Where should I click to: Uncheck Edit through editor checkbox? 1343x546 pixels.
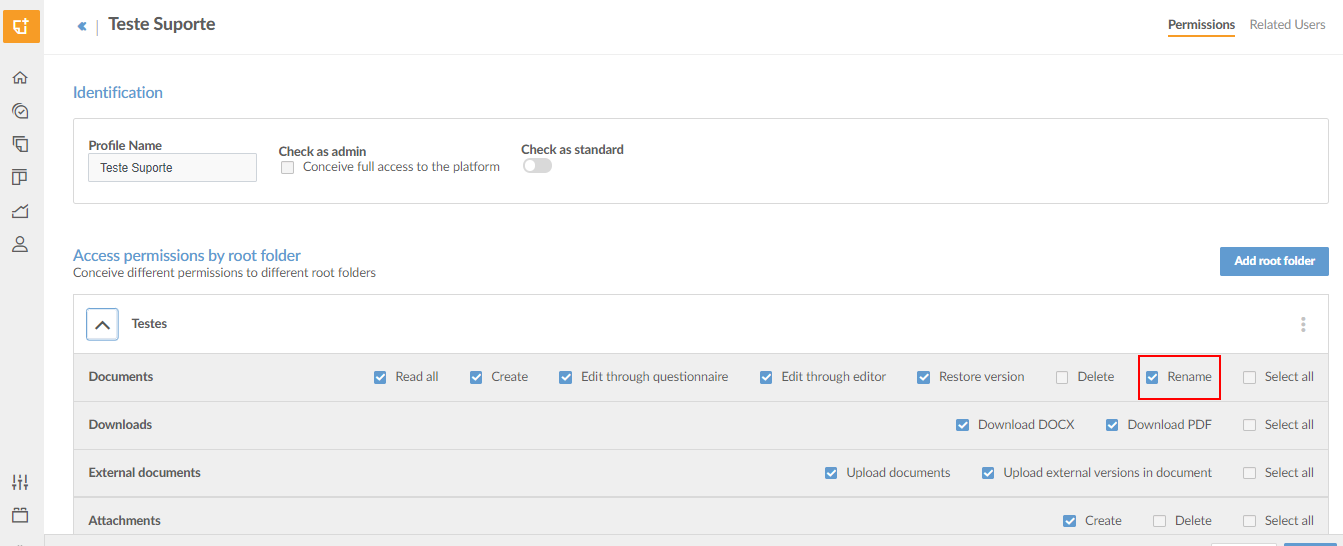click(766, 377)
